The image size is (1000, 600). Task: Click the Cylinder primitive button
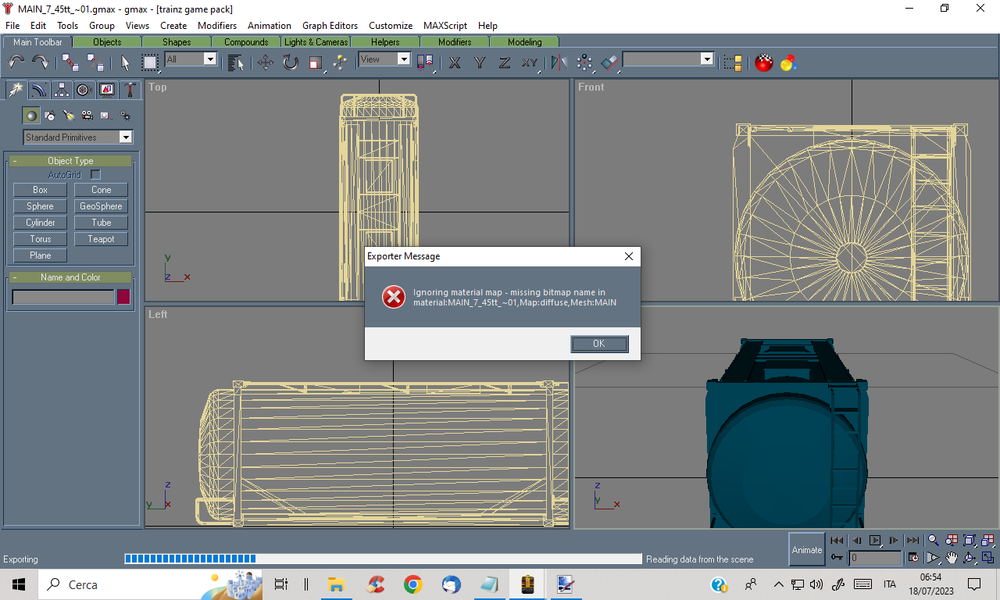coord(40,223)
